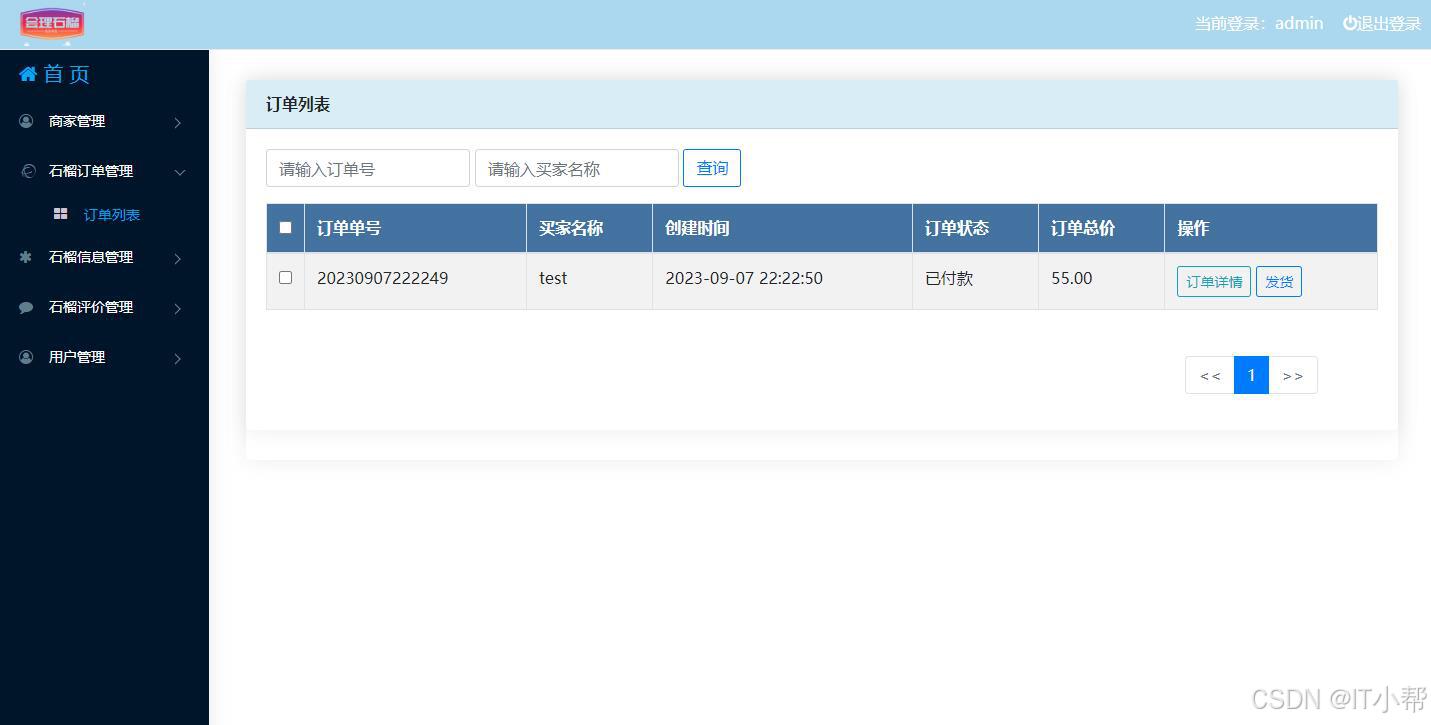Click the user icon beside 商家管理

coord(26,121)
